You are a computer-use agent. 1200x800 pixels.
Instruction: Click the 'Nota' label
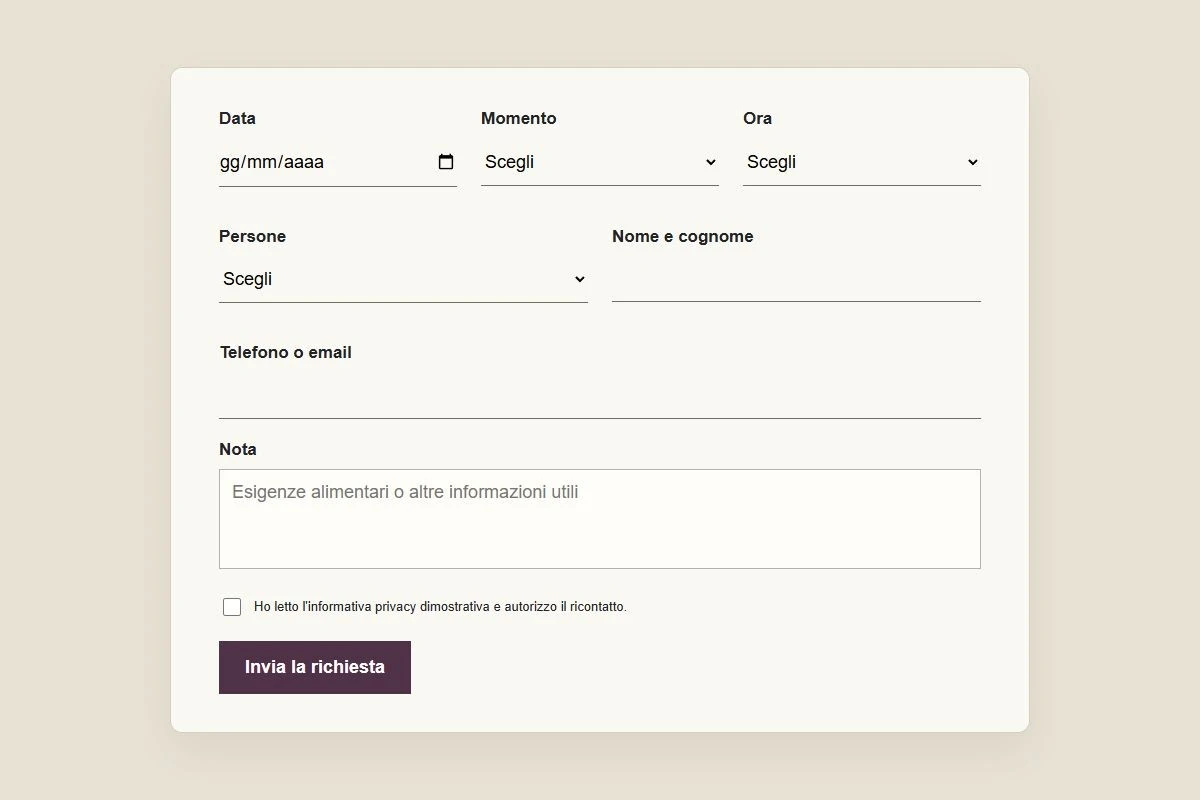(x=238, y=449)
